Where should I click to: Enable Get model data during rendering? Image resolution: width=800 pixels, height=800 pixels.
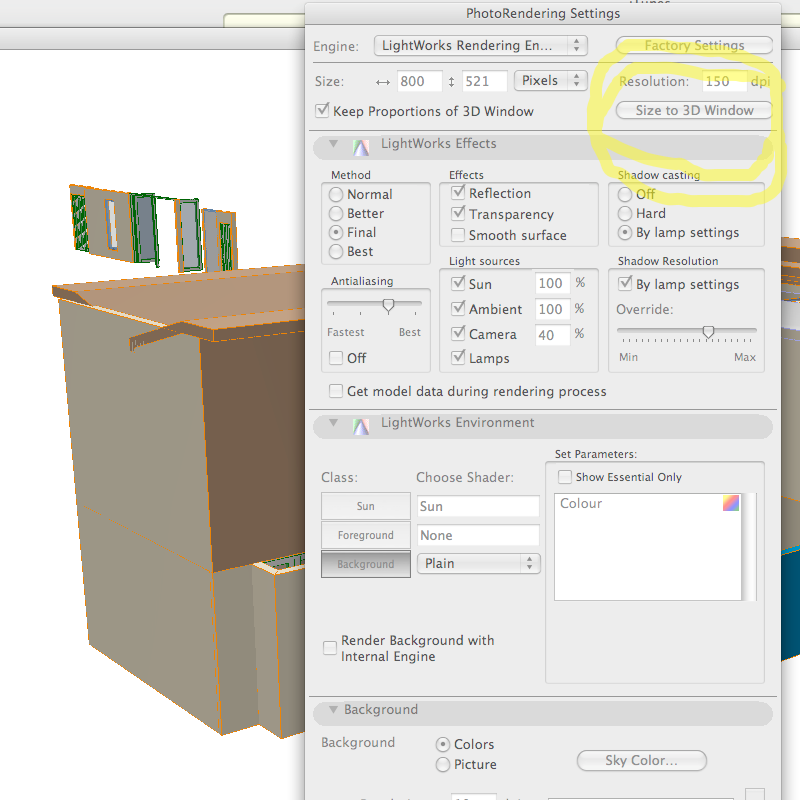[x=336, y=391]
